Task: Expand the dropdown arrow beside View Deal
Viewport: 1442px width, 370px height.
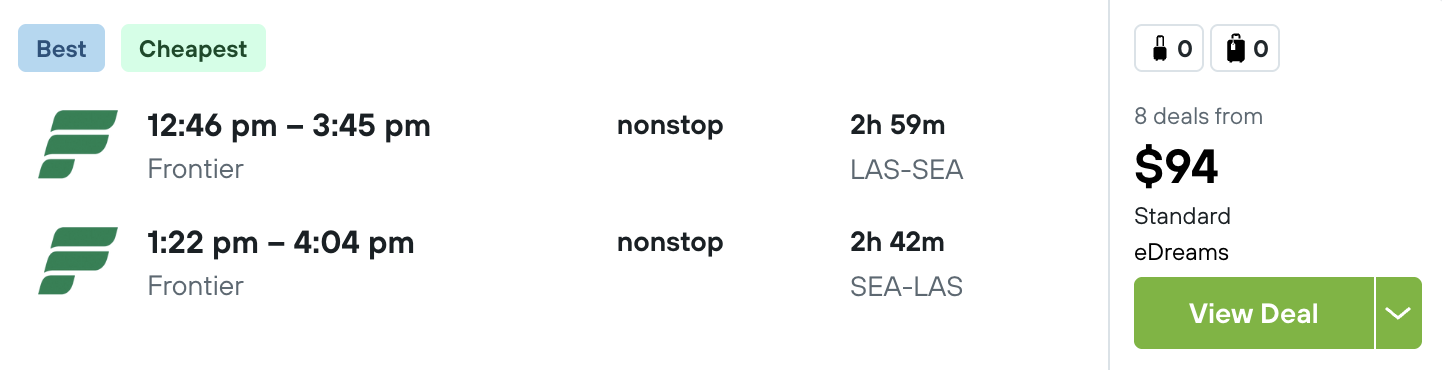Action: coord(1398,313)
